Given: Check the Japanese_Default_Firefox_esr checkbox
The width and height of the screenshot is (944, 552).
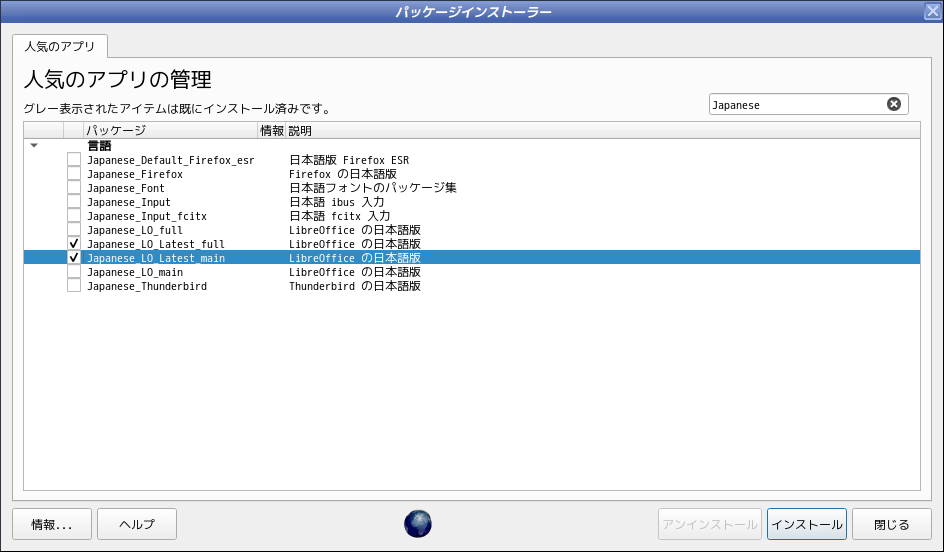Looking at the screenshot, I should pos(73,160).
